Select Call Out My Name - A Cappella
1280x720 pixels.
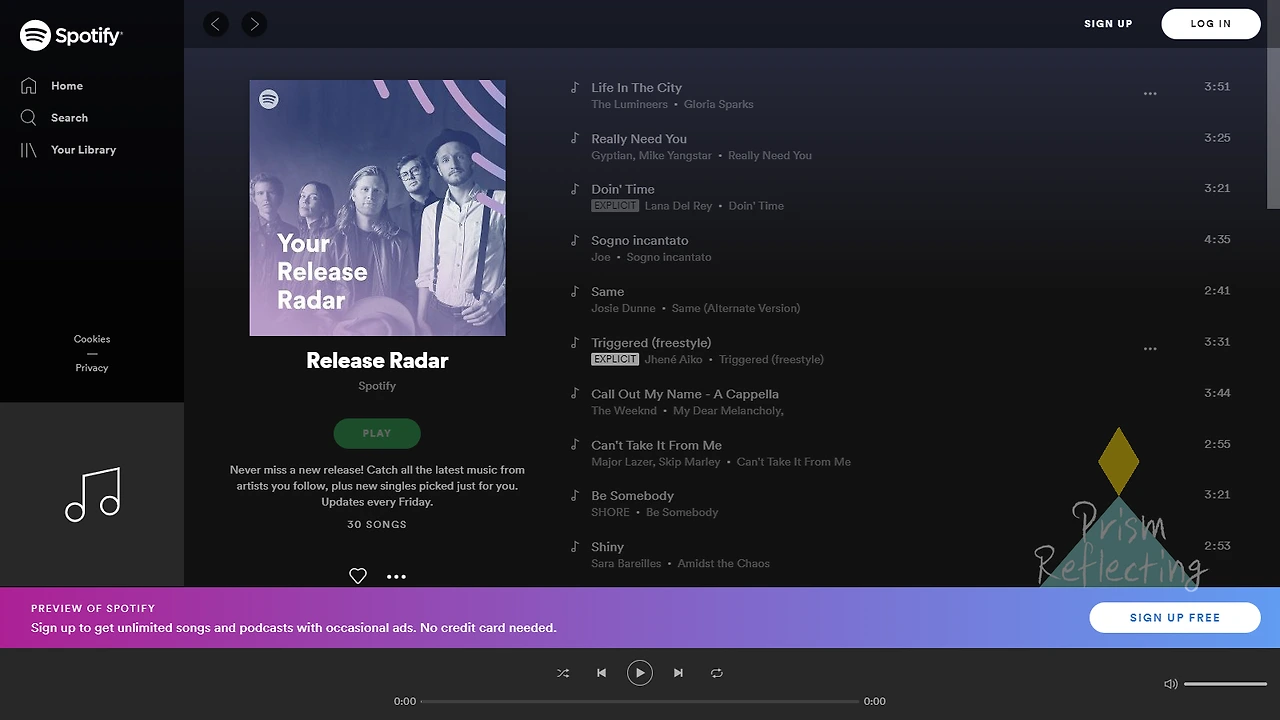[x=685, y=394]
